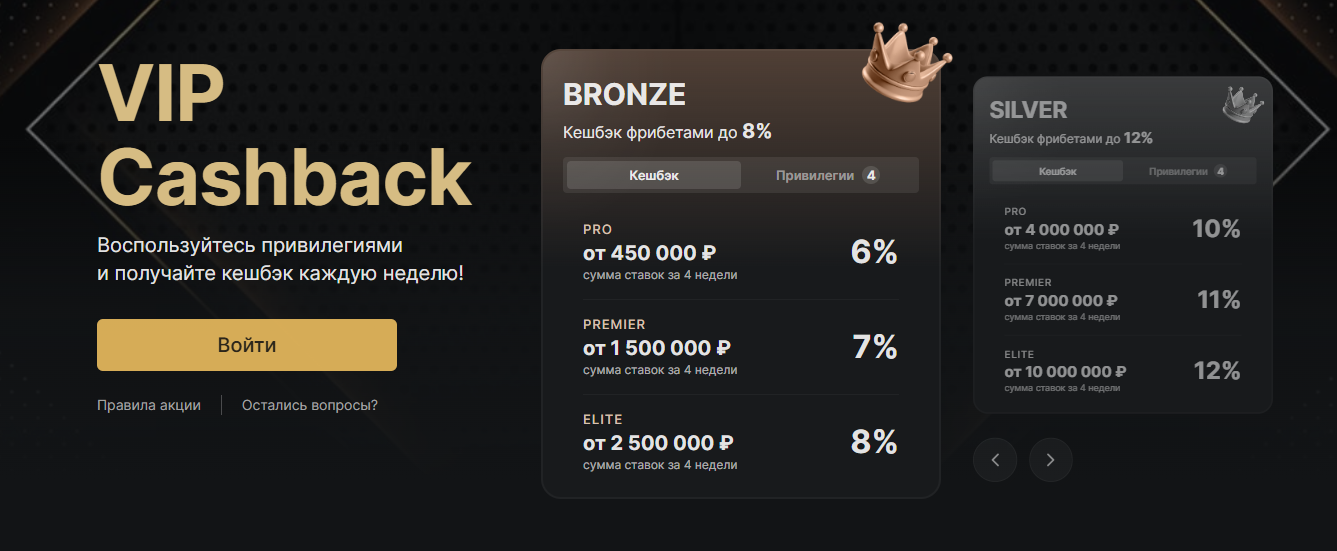The image size is (1337, 551).
Task: Click the privileges count badge on Bronze card
Action: click(871, 176)
